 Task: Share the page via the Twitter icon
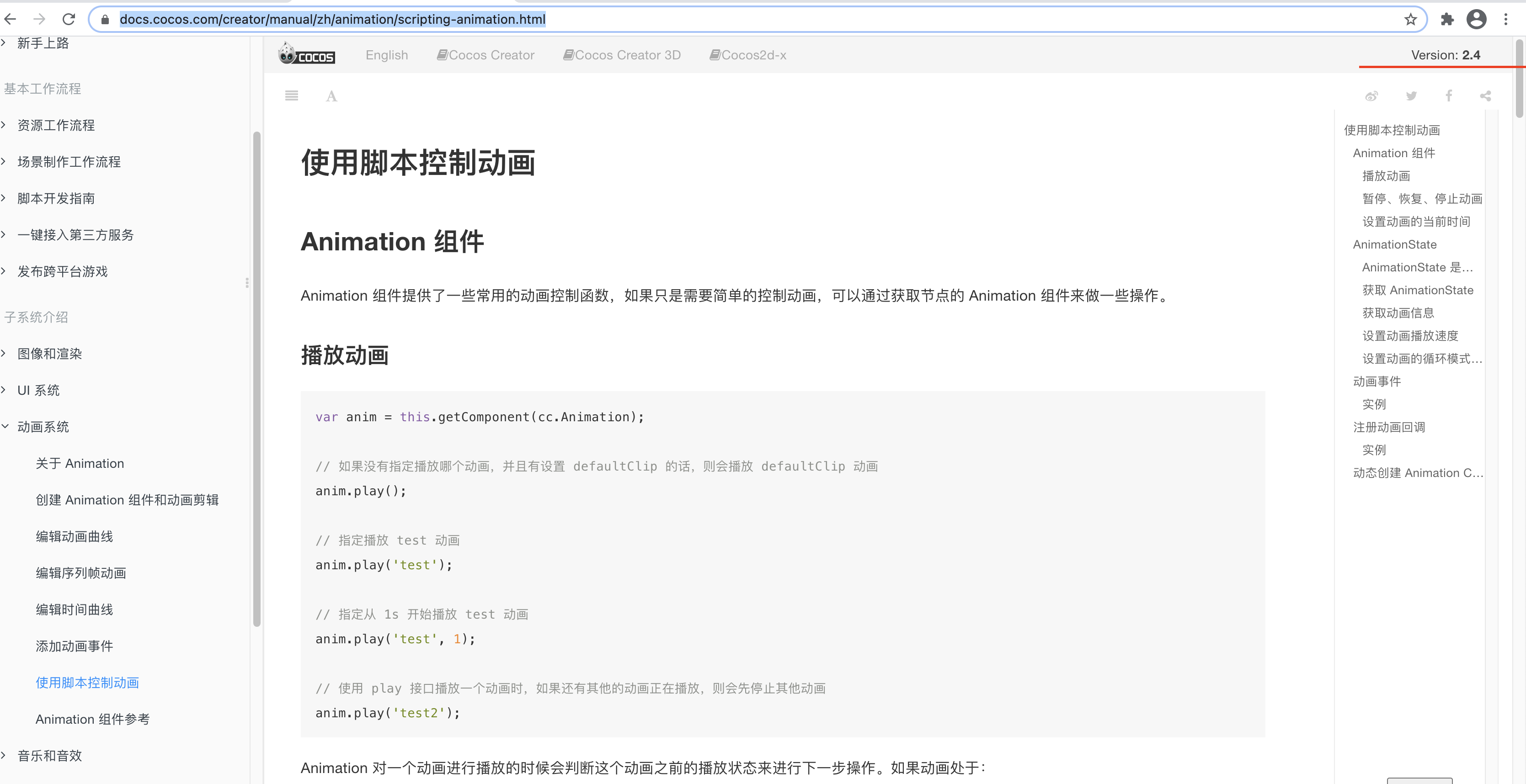(x=1411, y=96)
